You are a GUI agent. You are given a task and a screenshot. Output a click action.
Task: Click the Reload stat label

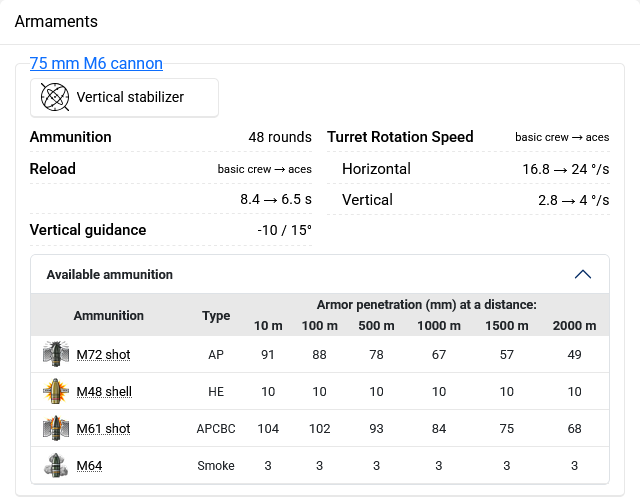(x=53, y=168)
